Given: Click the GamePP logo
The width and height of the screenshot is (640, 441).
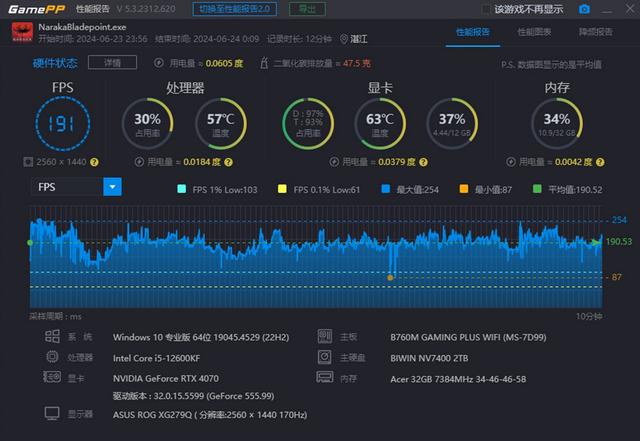Looking at the screenshot, I should click(37, 9).
